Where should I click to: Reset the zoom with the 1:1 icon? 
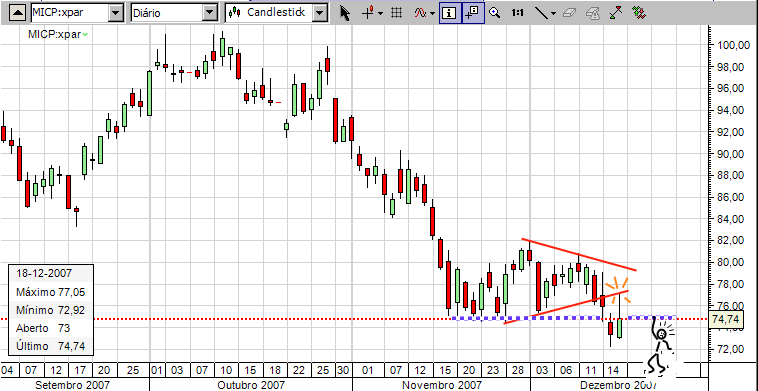[x=518, y=13]
